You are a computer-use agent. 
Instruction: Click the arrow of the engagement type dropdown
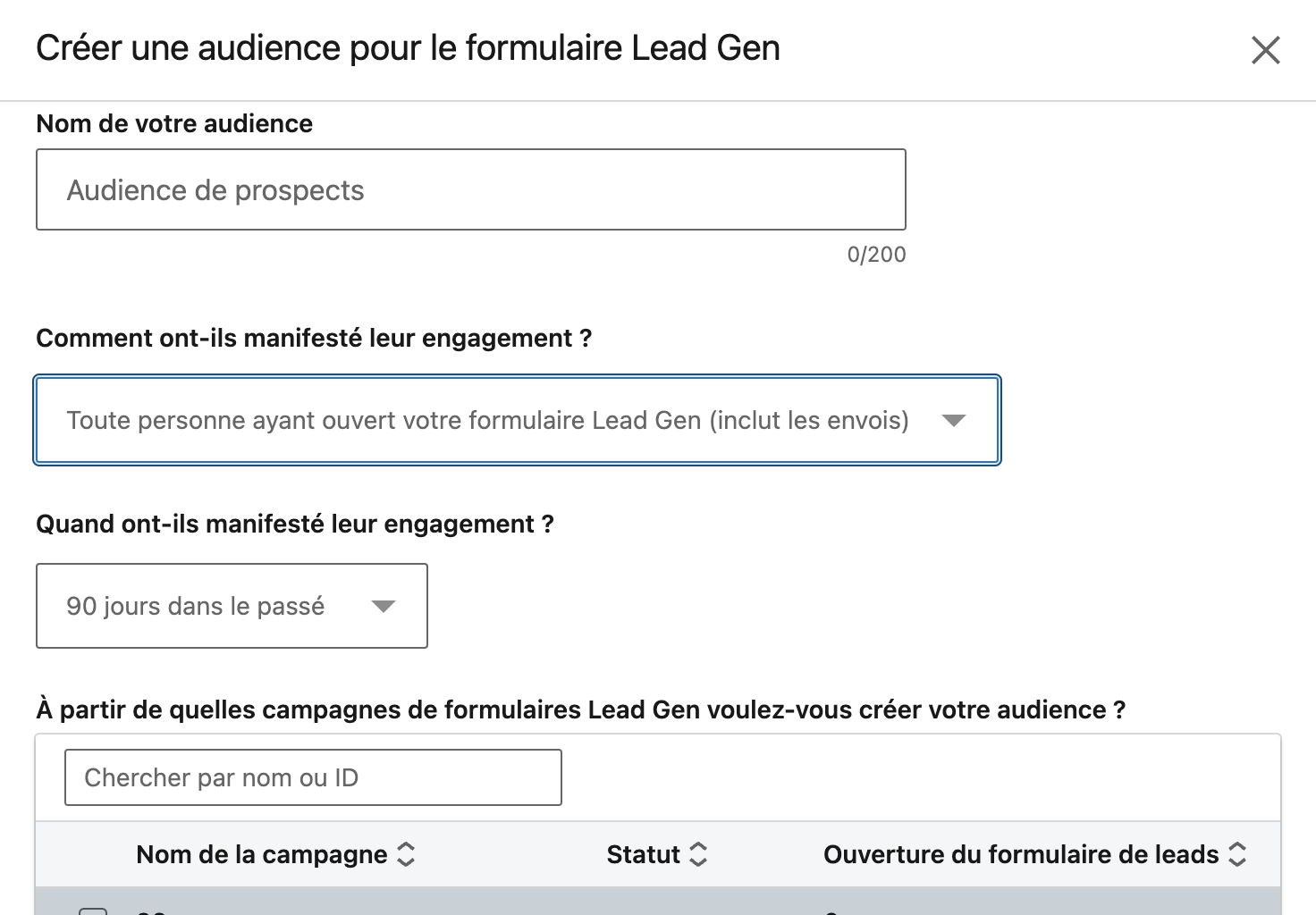click(954, 420)
